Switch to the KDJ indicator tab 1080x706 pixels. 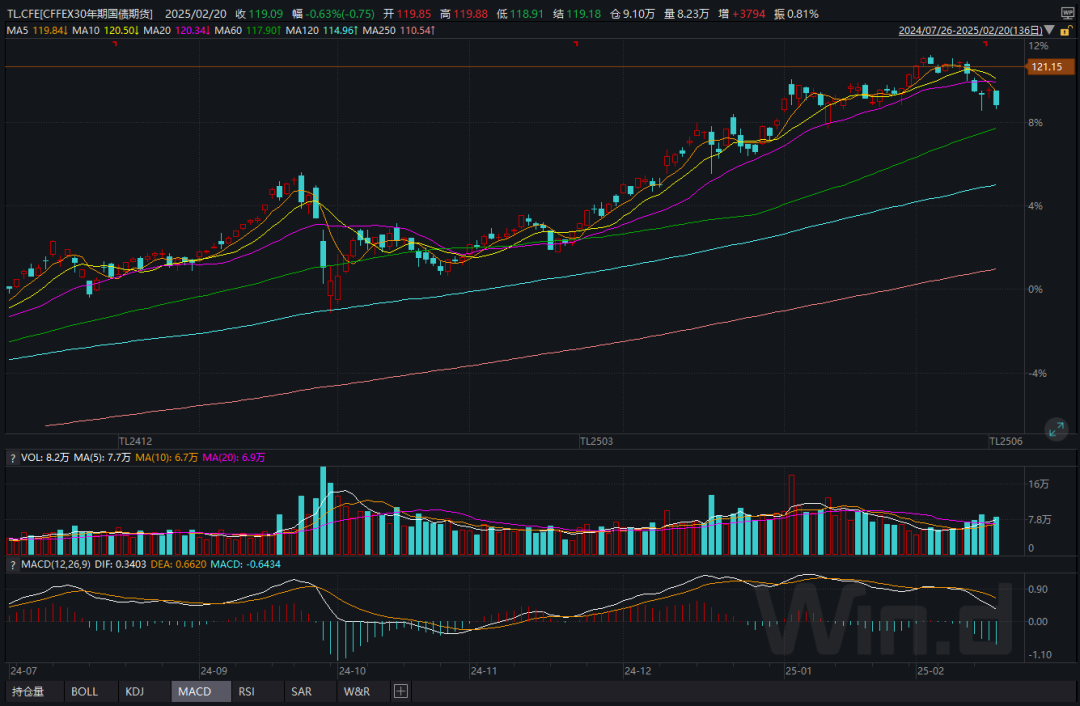click(x=135, y=691)
